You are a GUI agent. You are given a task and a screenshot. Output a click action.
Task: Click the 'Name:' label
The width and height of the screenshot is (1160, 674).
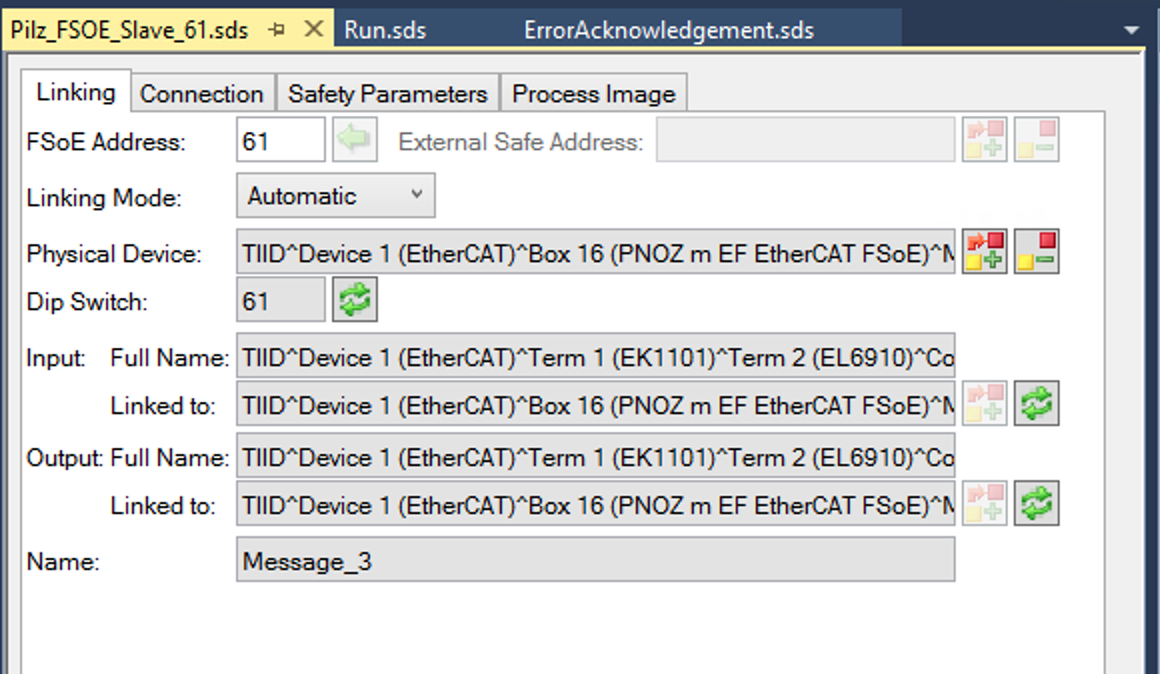tap(63, 562)
